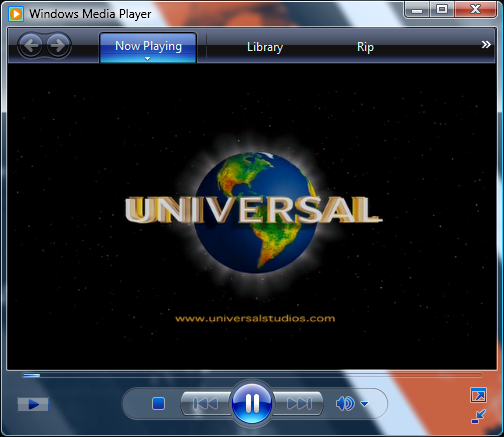Click the Windows Media Player title icon
504x437 pixels.
16,14
